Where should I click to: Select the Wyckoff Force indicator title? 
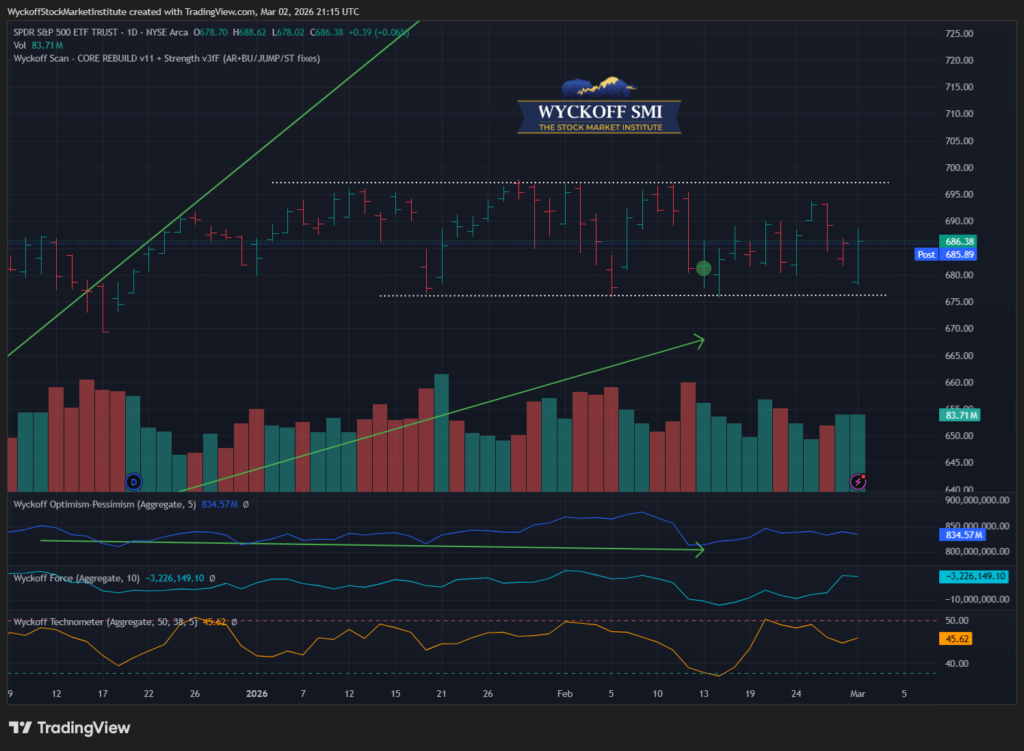(74, 578)
